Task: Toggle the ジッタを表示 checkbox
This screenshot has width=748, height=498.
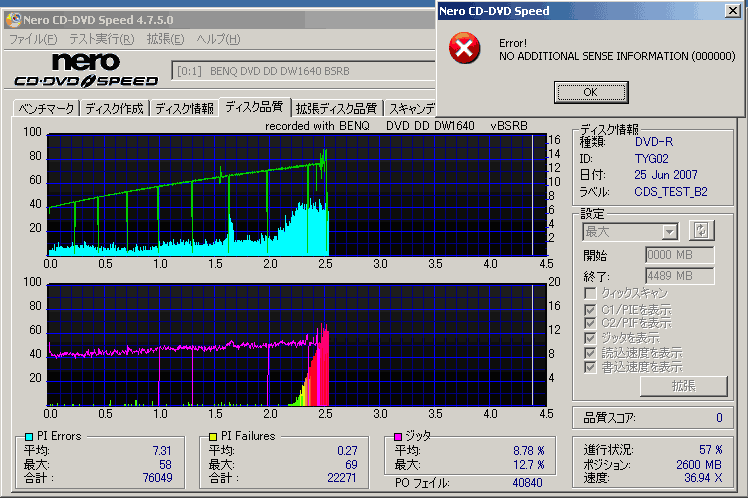Action: 590,338
